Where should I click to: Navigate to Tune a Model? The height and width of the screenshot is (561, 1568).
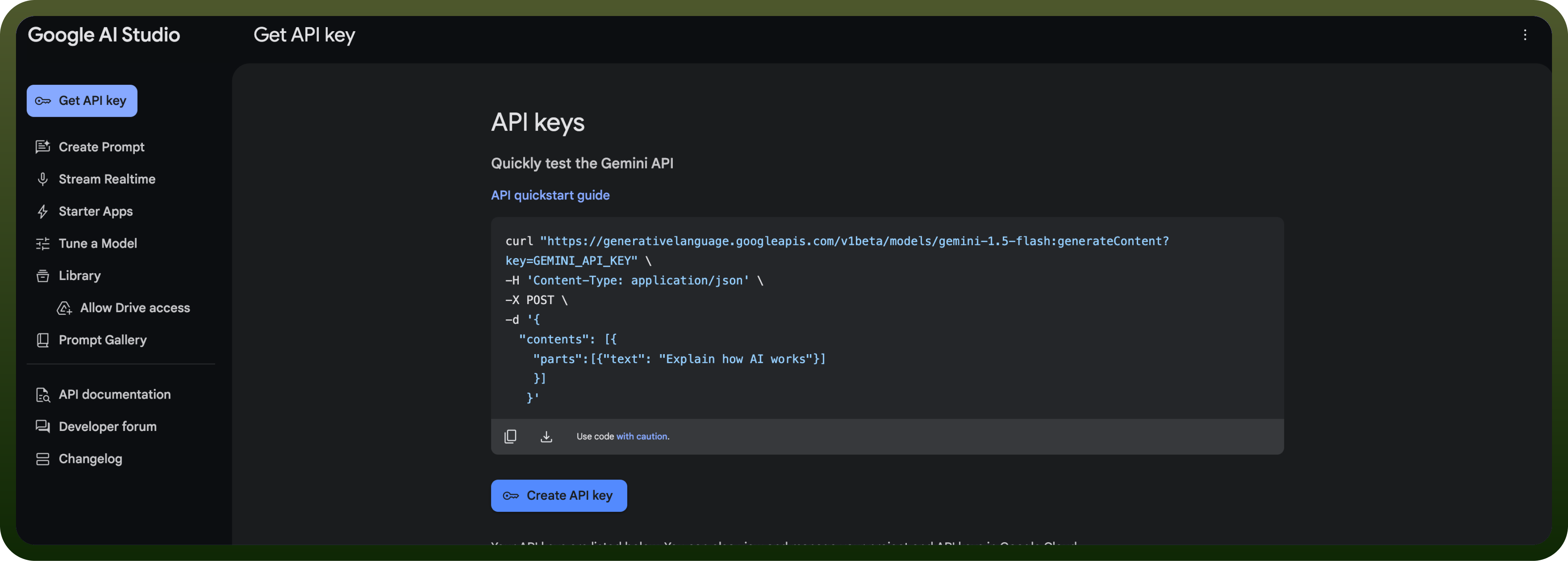click(x=98, y=244)
